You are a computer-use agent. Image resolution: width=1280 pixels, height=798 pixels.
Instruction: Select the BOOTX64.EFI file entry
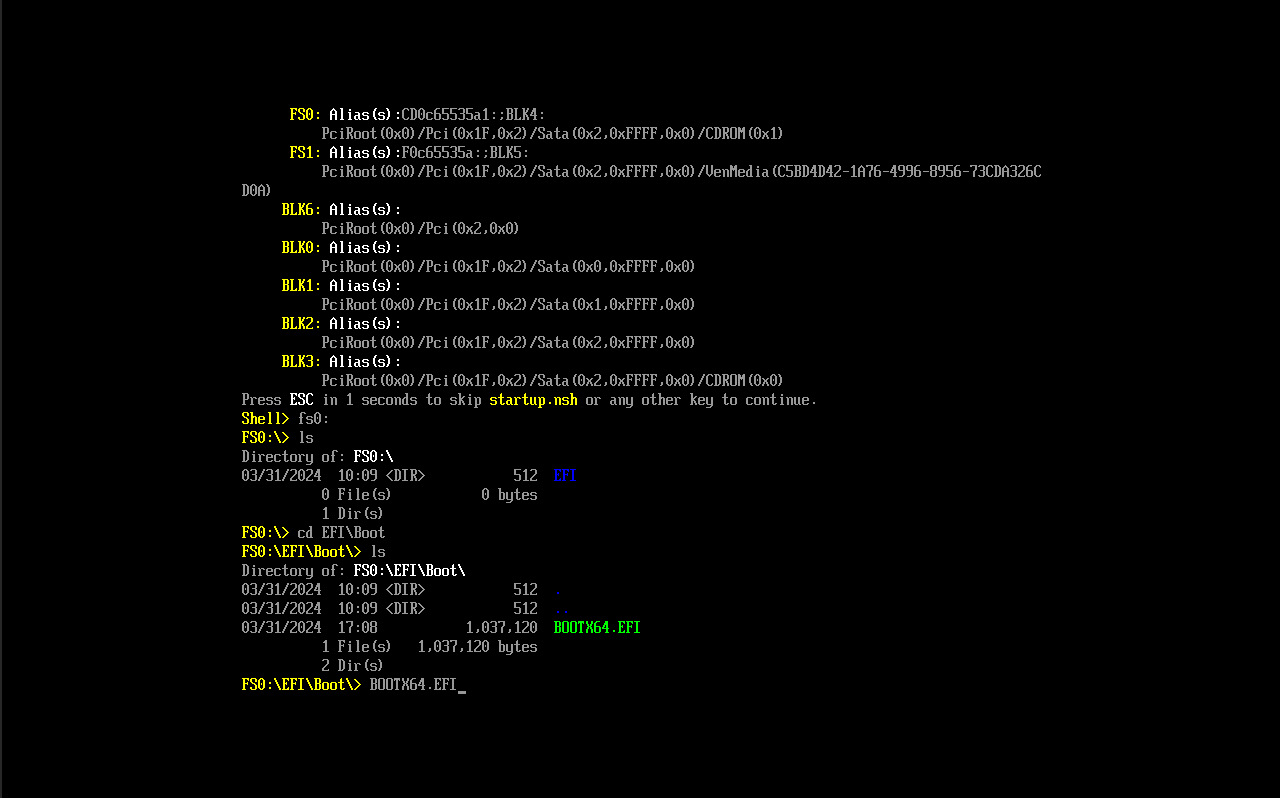coord(597,627)
